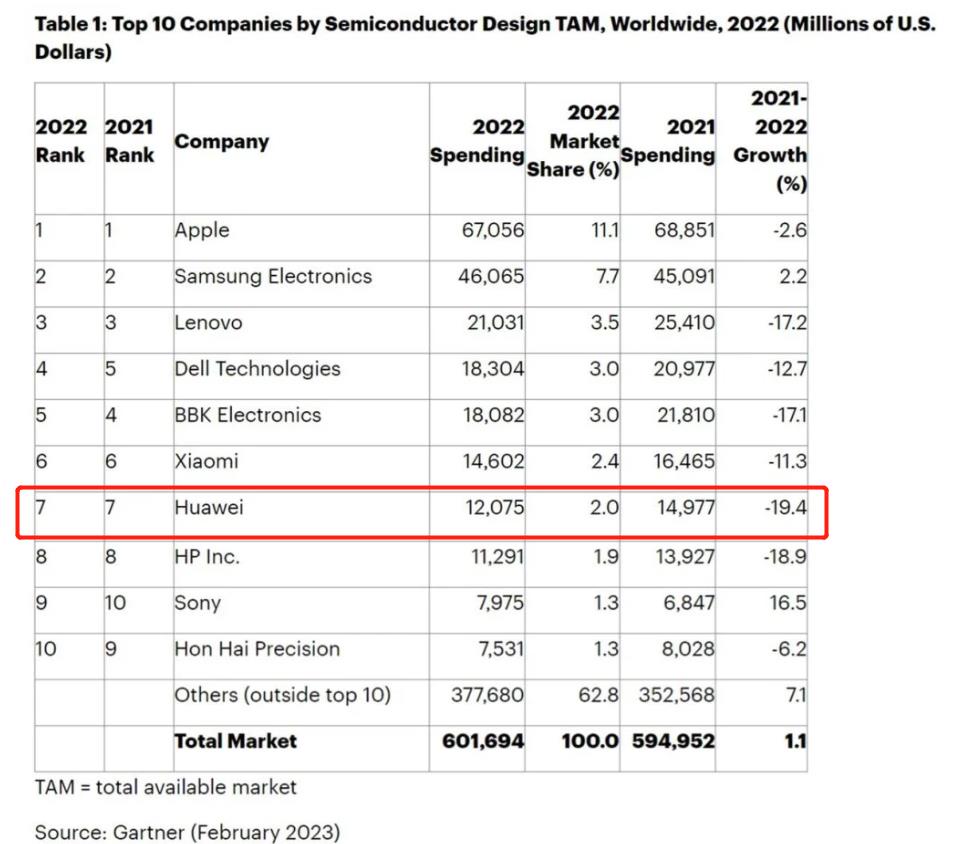Click the Source: Gartner footnote text
Image resolution: width=956 pixels, height=844 pixels.
(187, 832)
